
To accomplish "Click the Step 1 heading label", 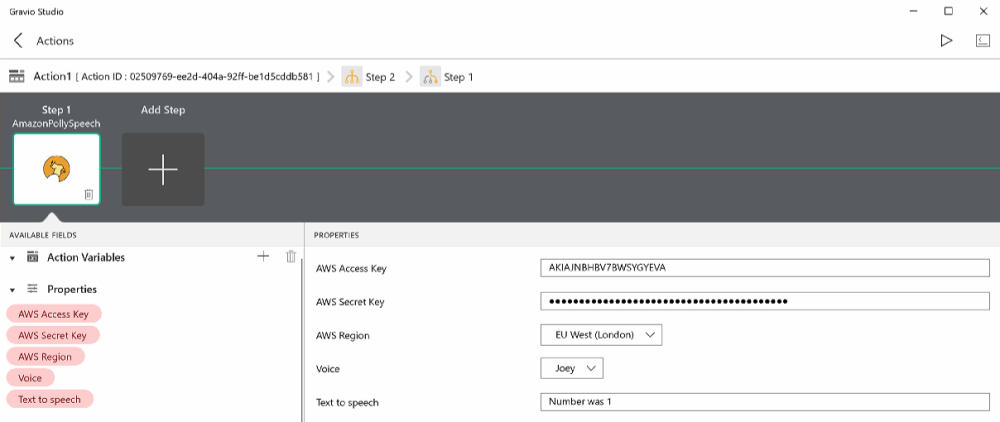I will pos(57,110).
